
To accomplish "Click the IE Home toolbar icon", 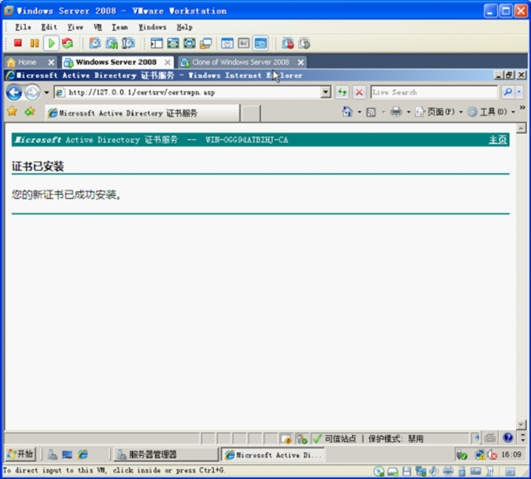I will coord(347,111).
